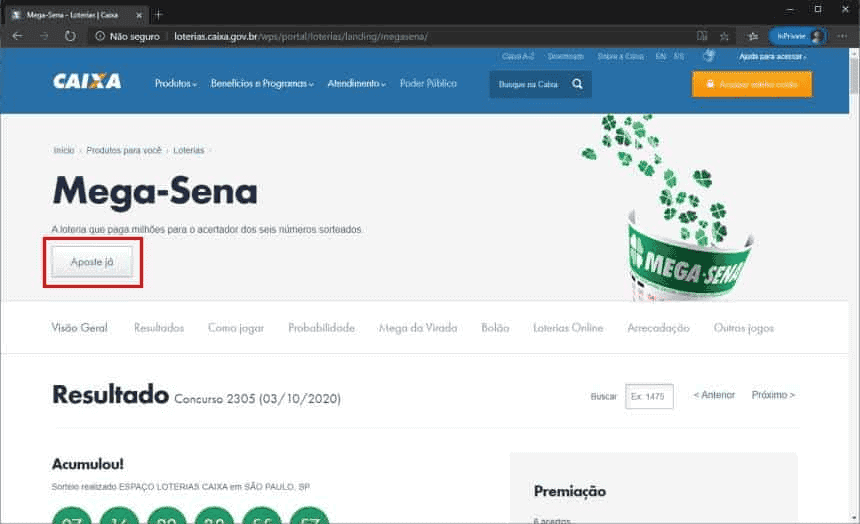Open the immersive reader icon in the address bar
The image size is (860, 524).
(701, 36)
